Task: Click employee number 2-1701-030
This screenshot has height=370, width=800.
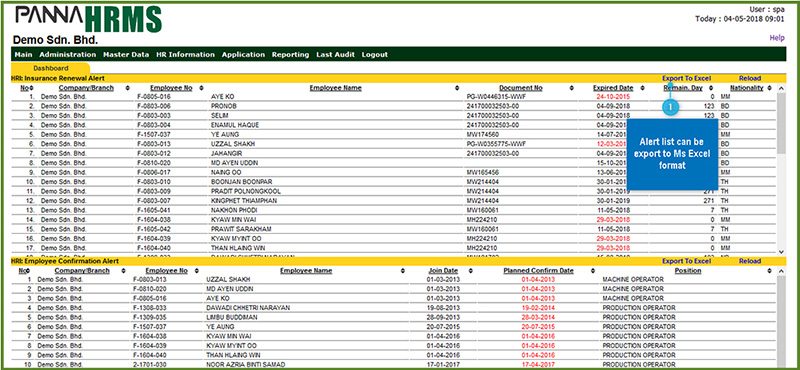Action: click(x=149, y=365)
